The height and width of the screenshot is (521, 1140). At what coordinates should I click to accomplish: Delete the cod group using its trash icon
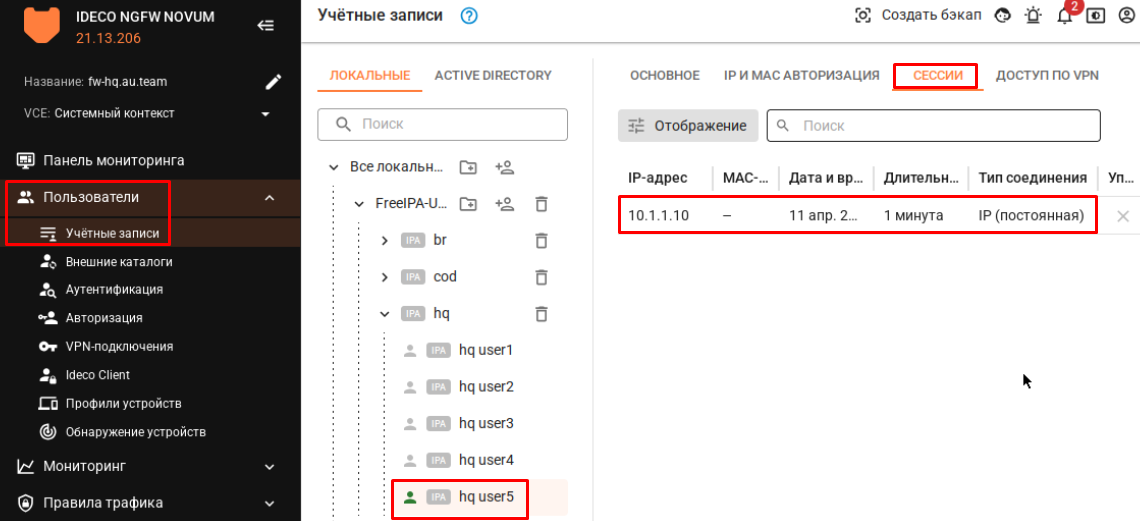coord(541,277)
